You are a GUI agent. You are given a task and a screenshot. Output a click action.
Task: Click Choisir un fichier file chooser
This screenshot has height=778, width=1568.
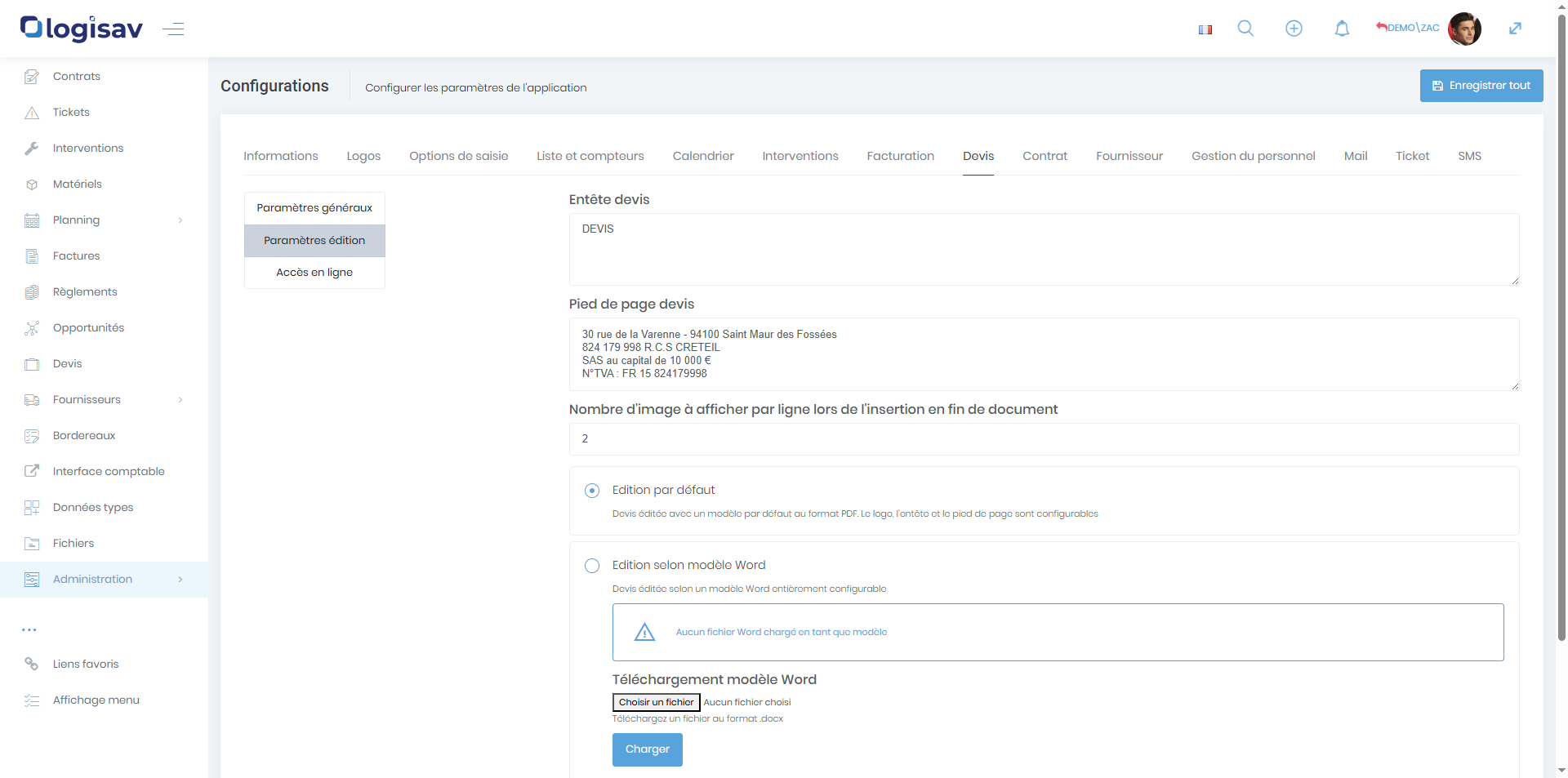tap(656, 702)
